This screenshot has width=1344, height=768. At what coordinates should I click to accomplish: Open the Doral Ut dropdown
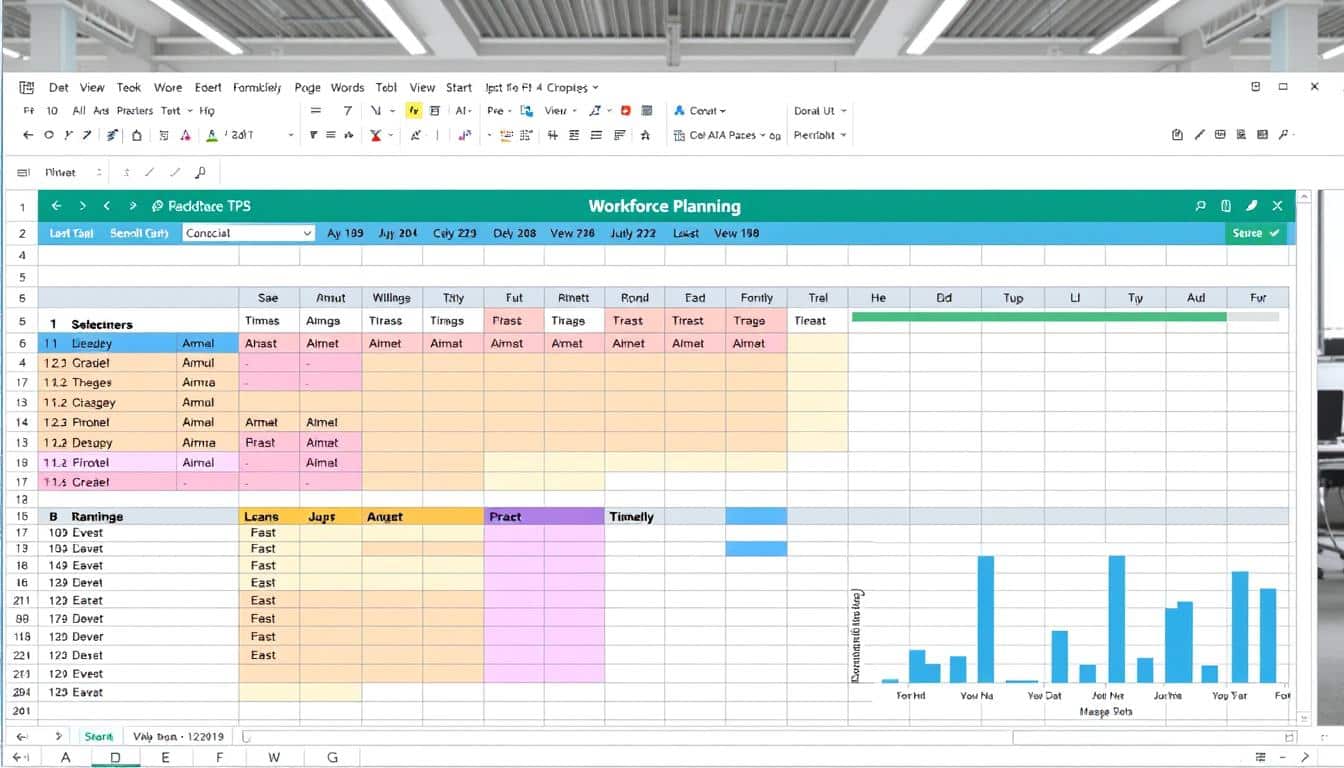pos(820,111)
